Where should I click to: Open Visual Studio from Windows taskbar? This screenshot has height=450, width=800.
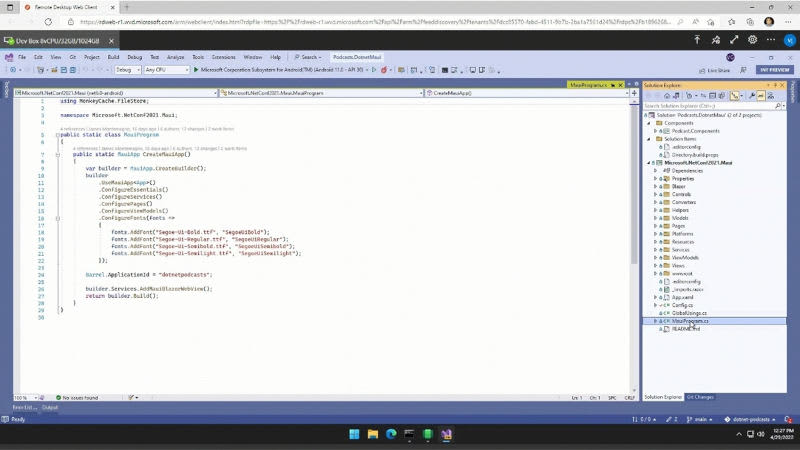(446, 435)
